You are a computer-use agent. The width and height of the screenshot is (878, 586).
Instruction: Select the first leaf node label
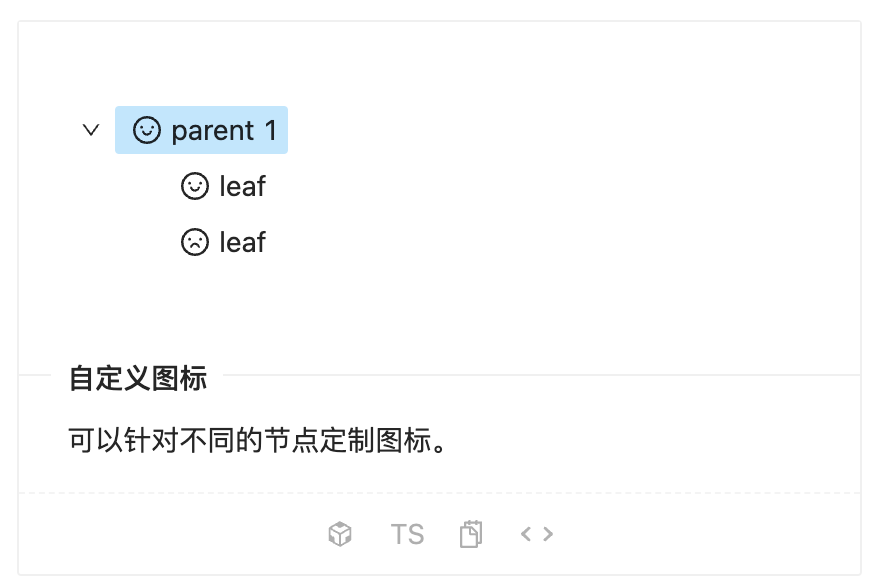pos(242,186)
